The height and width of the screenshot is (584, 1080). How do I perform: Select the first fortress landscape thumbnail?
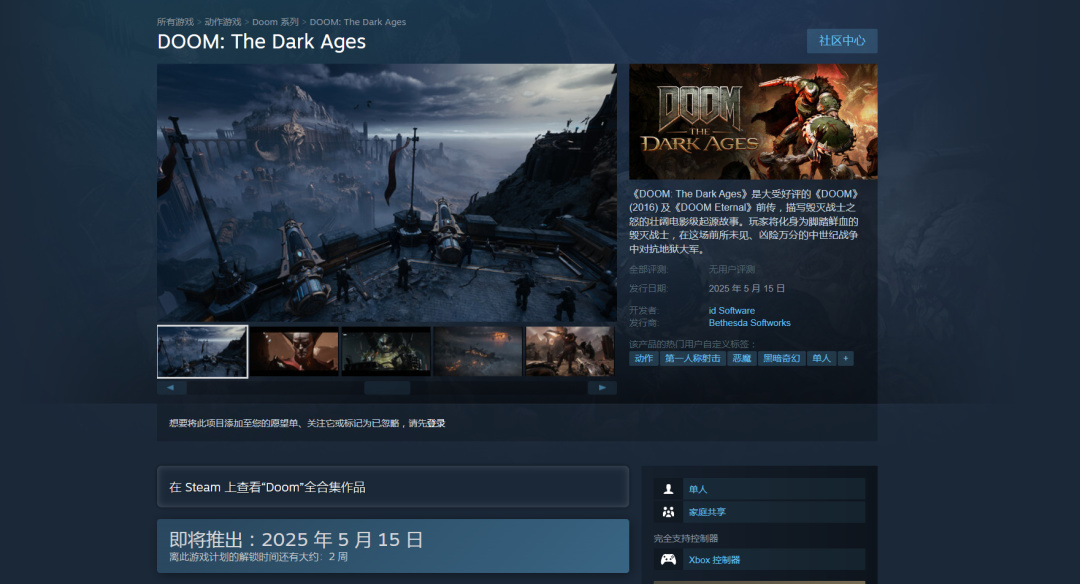point(202,352)
